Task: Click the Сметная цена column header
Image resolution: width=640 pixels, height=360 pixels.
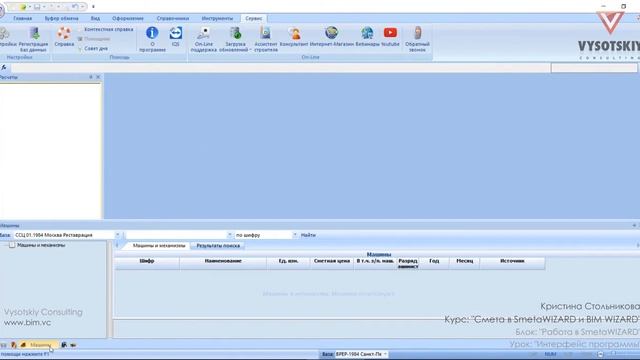Action: [332, 263]
